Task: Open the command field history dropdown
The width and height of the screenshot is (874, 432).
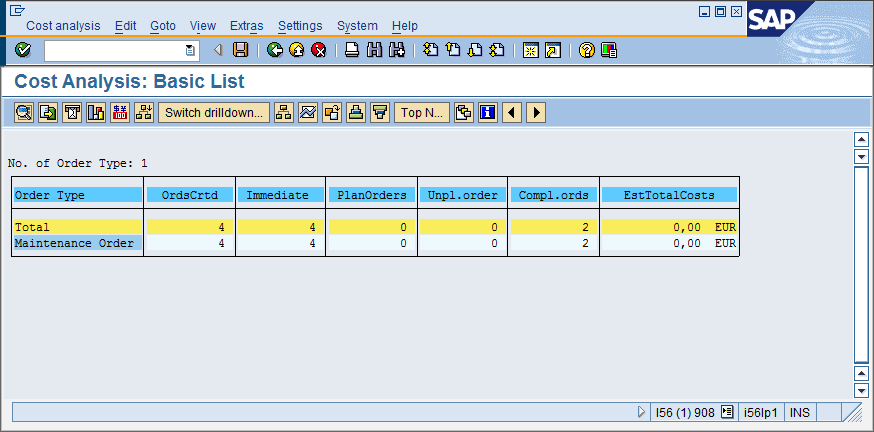Action: click(x=190, y=51)
